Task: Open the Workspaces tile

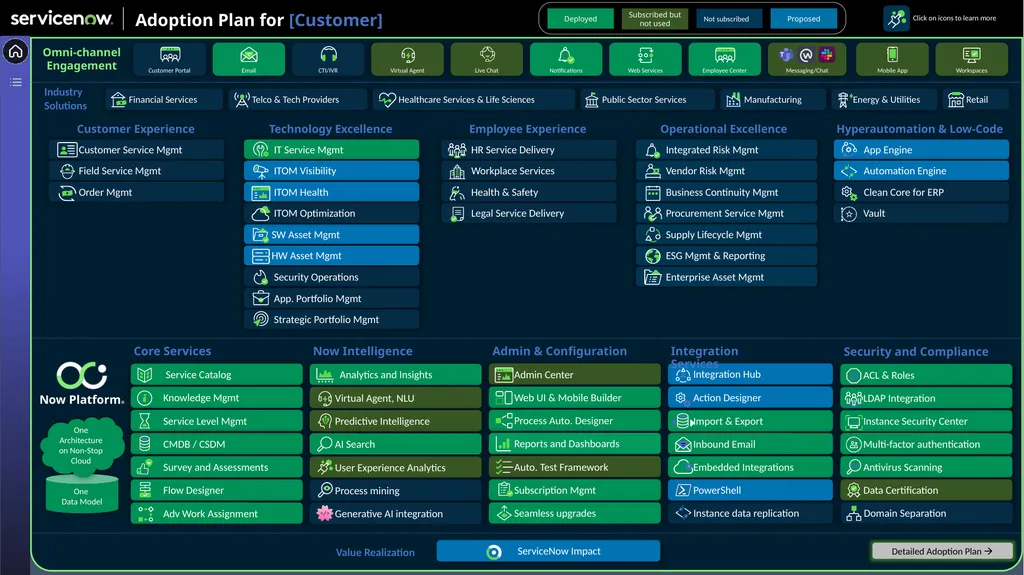Action: coord(972,59)
